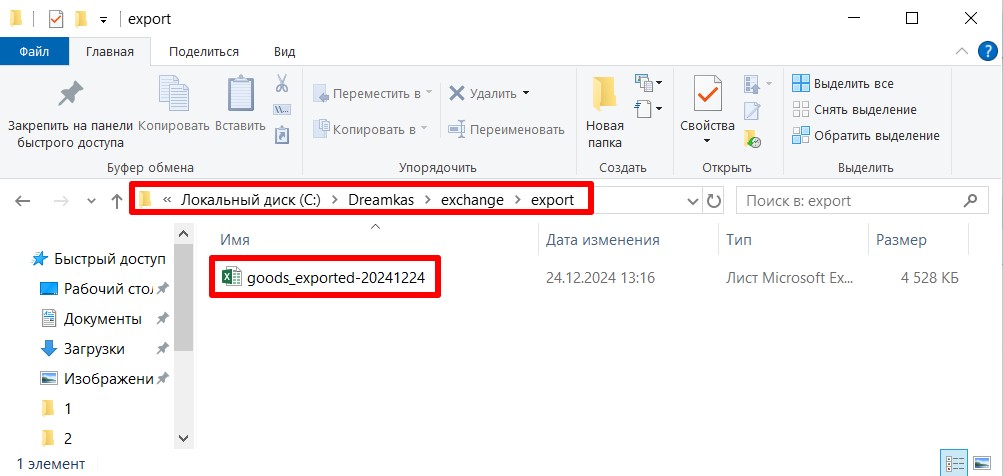Click the file size 4 528 КБ
This screenshot has width=1003, height=476.
(929, 278)
